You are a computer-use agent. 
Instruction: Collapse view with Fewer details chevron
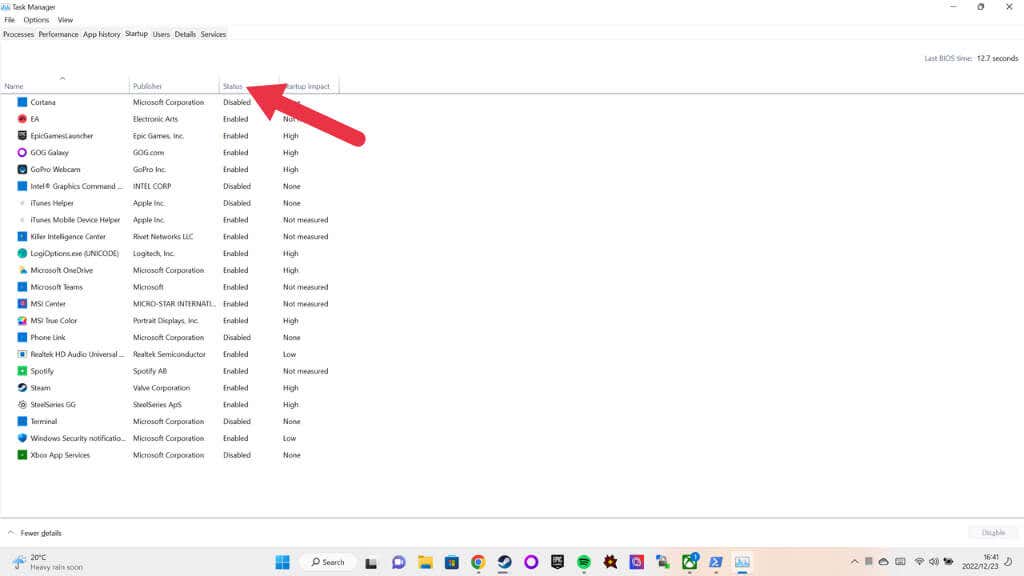point(11,533)
